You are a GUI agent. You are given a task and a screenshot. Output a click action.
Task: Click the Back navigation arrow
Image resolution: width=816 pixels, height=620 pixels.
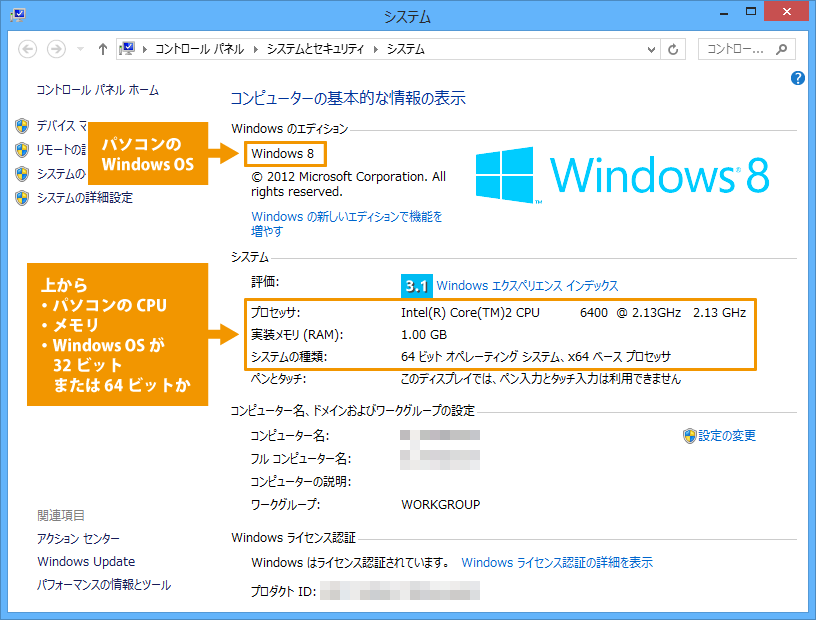(27, 49)
